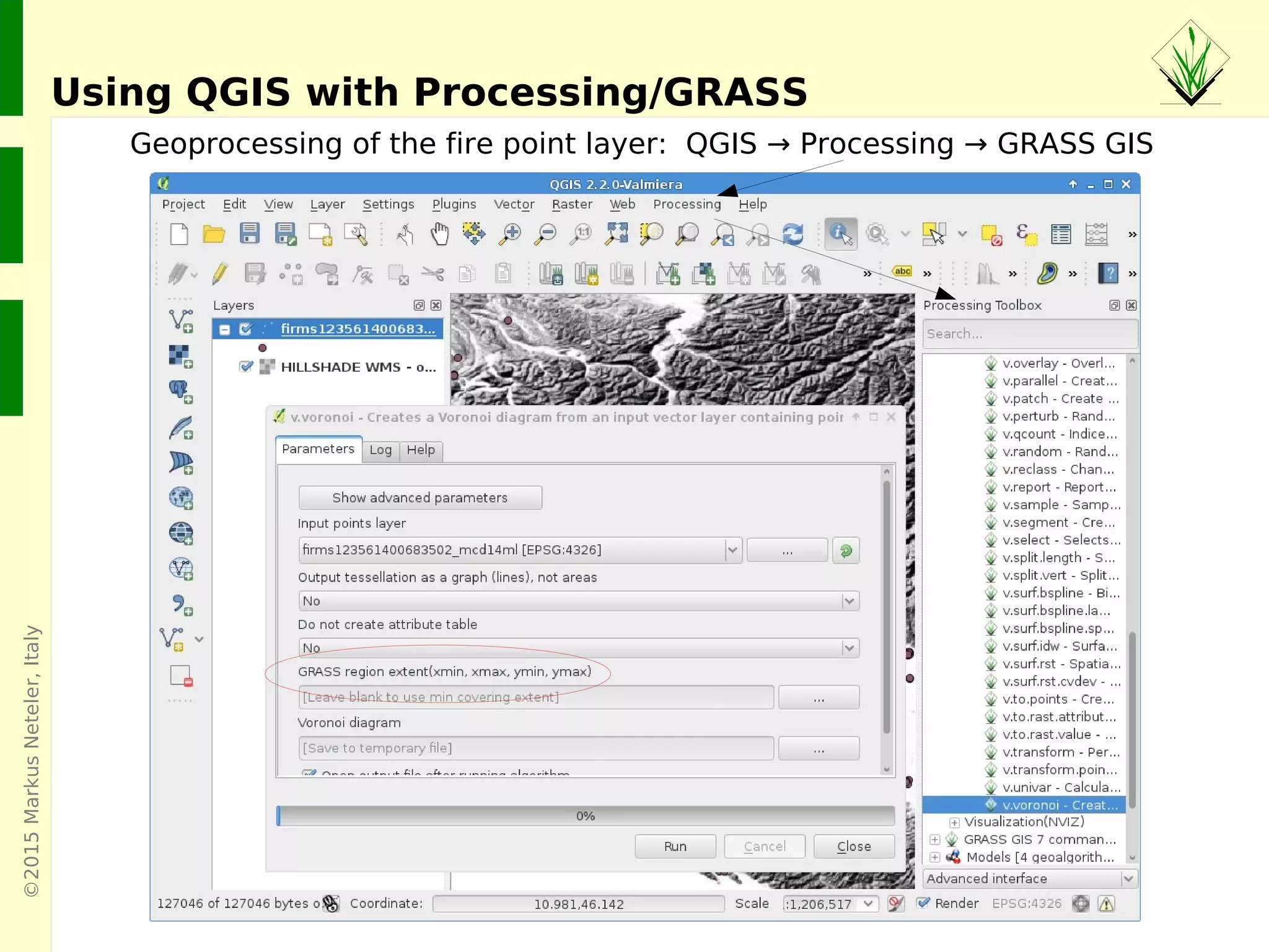Click the Save Project floppy icon

(x=250, y=234)
